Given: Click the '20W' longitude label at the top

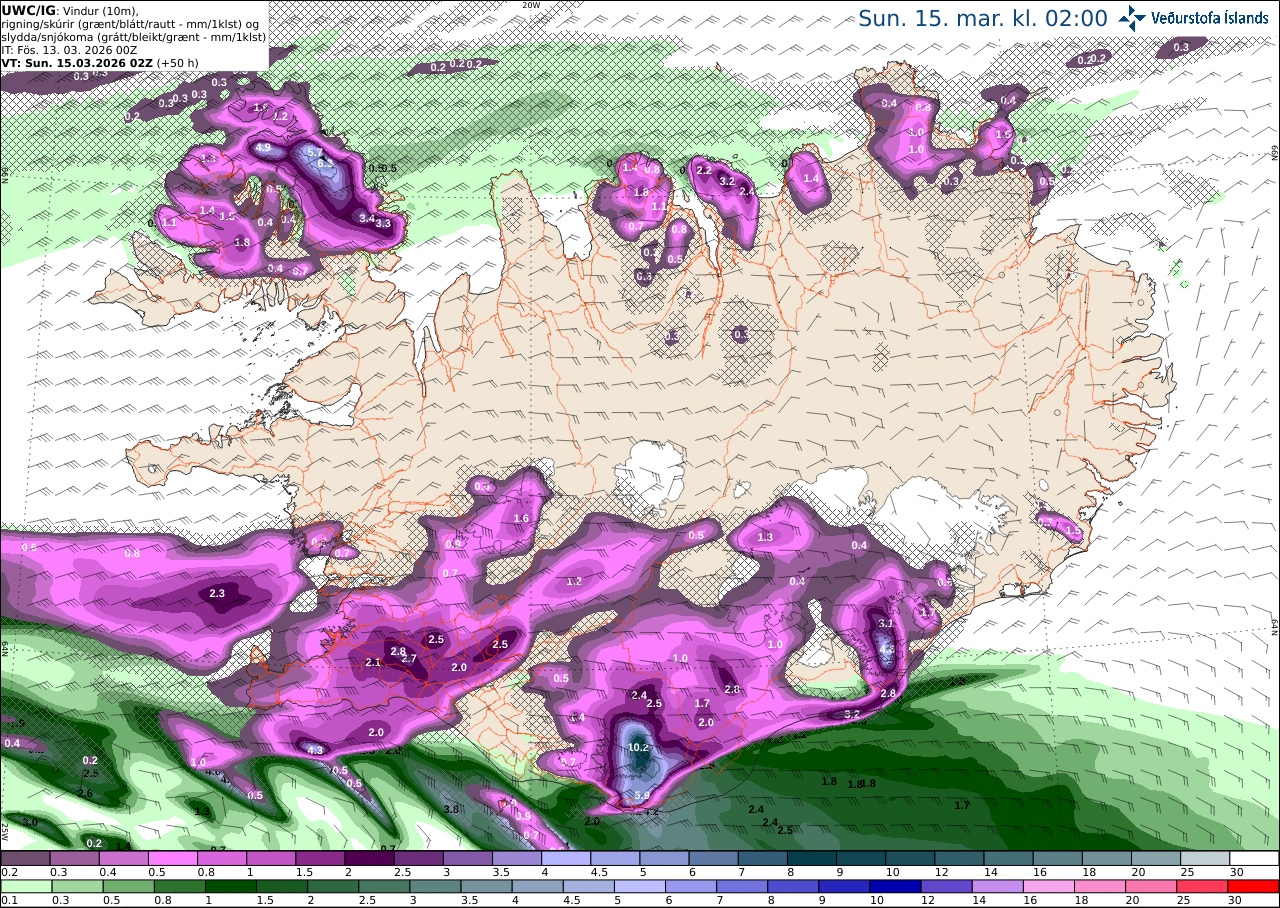Looking at the screenshot, I should [530, 5].
